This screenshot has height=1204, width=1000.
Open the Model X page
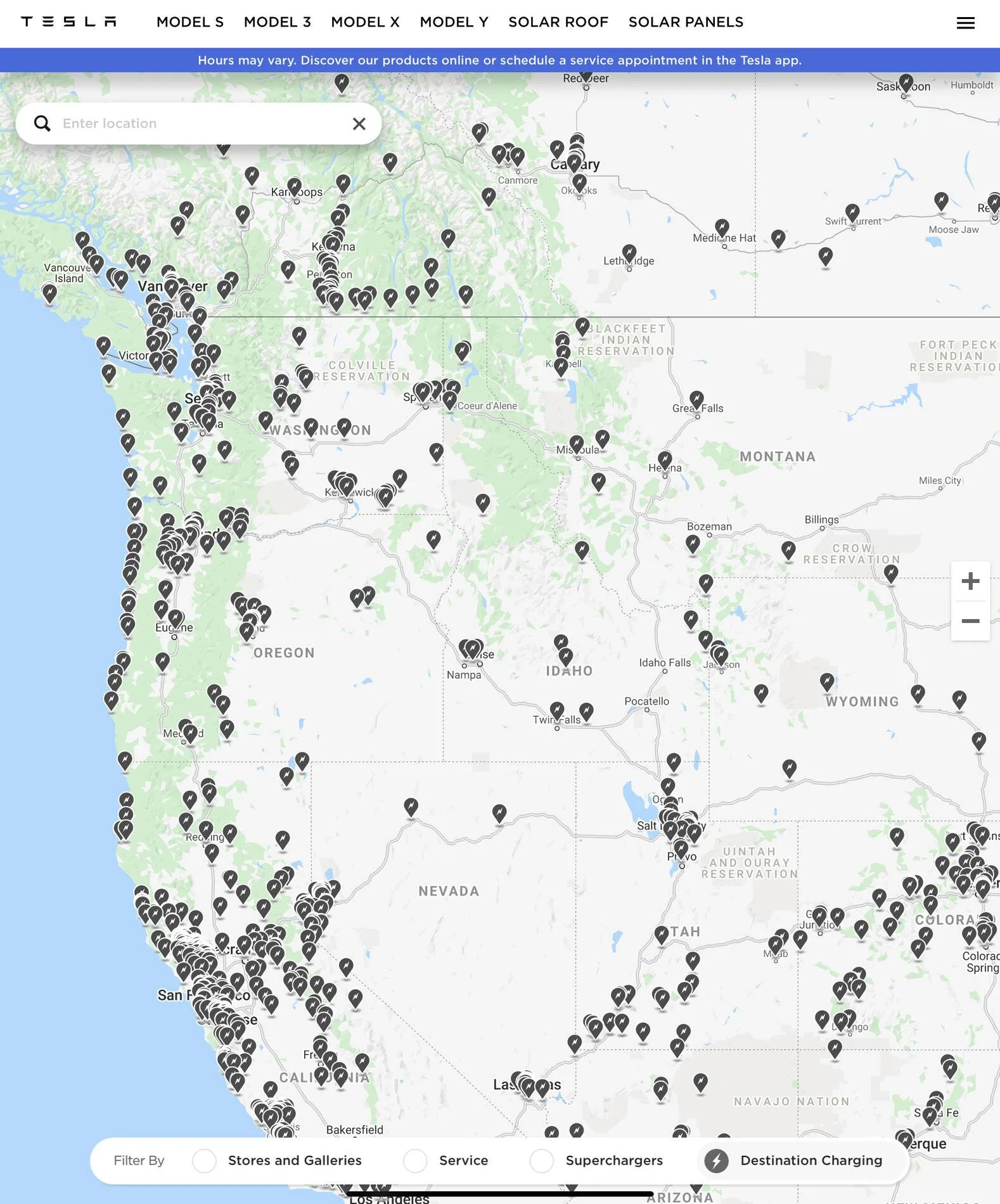point(366,22)
